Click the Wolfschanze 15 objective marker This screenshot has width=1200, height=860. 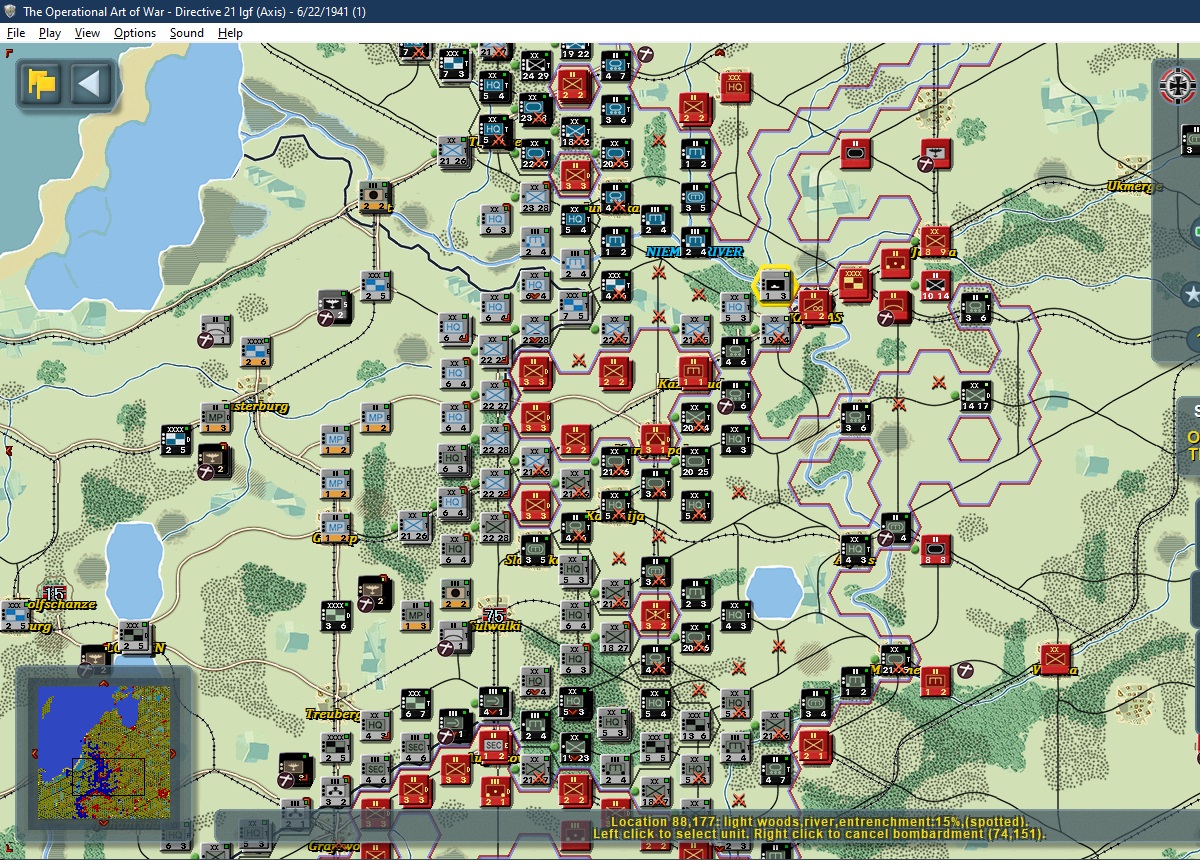(53, 593)
